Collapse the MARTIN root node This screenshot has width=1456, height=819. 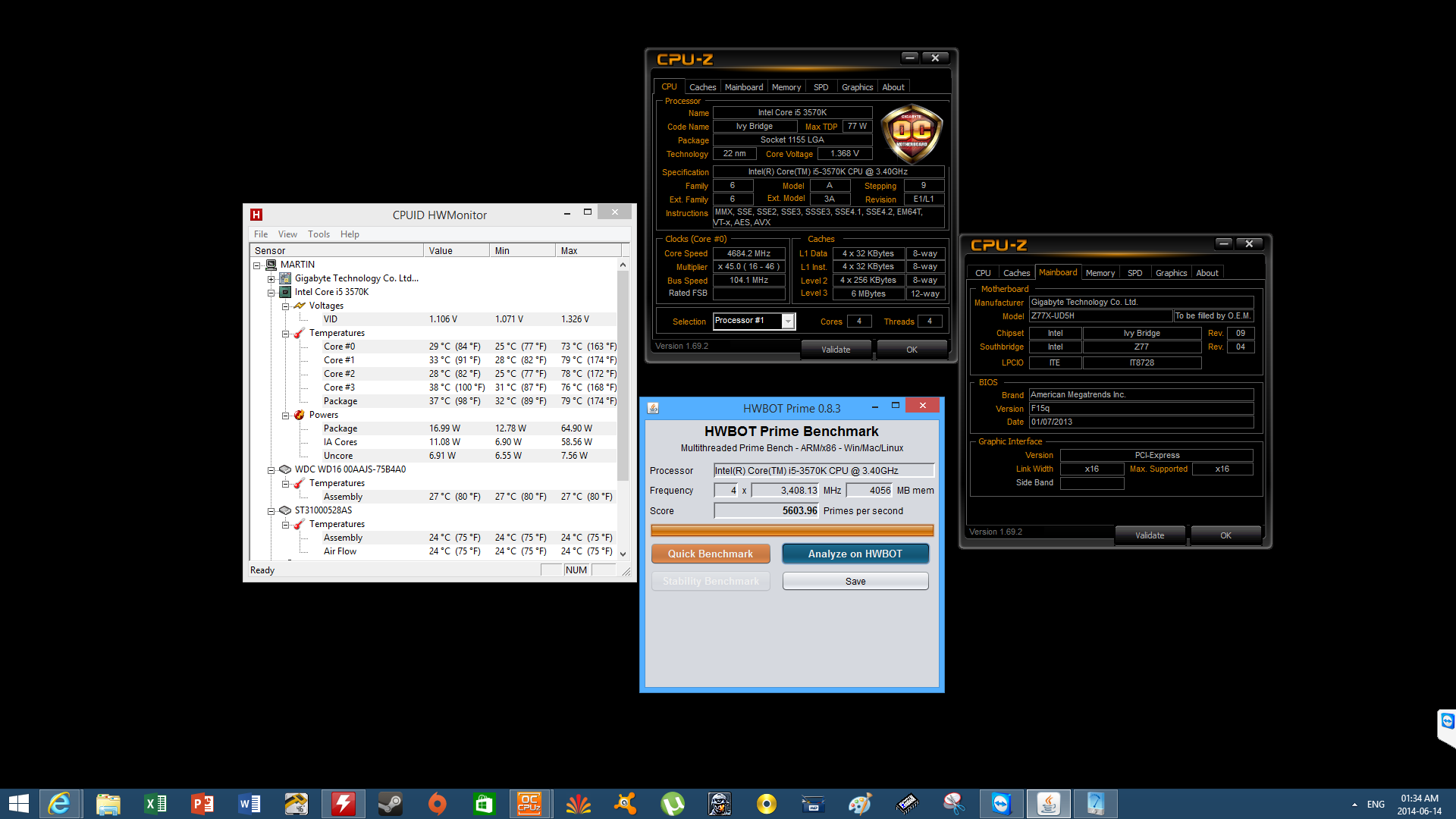[x=256, y=265]
